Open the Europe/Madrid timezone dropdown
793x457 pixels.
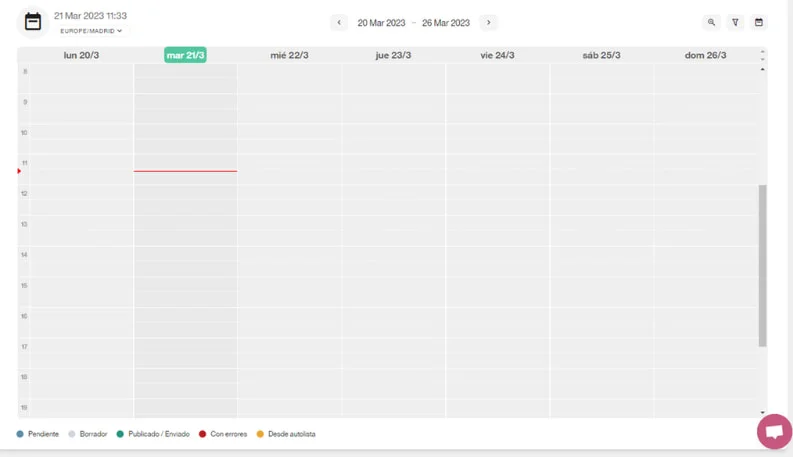91,31
